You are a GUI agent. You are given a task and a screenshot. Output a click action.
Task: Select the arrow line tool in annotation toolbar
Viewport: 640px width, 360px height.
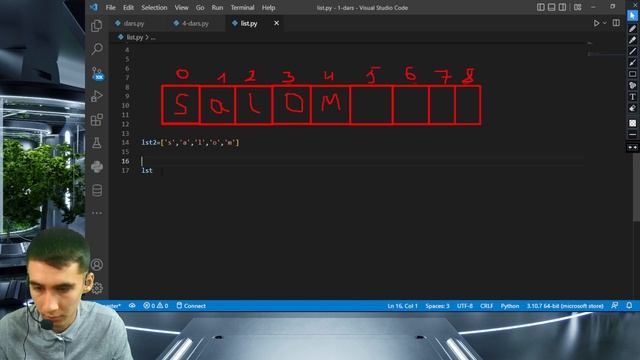pos(632,63)
